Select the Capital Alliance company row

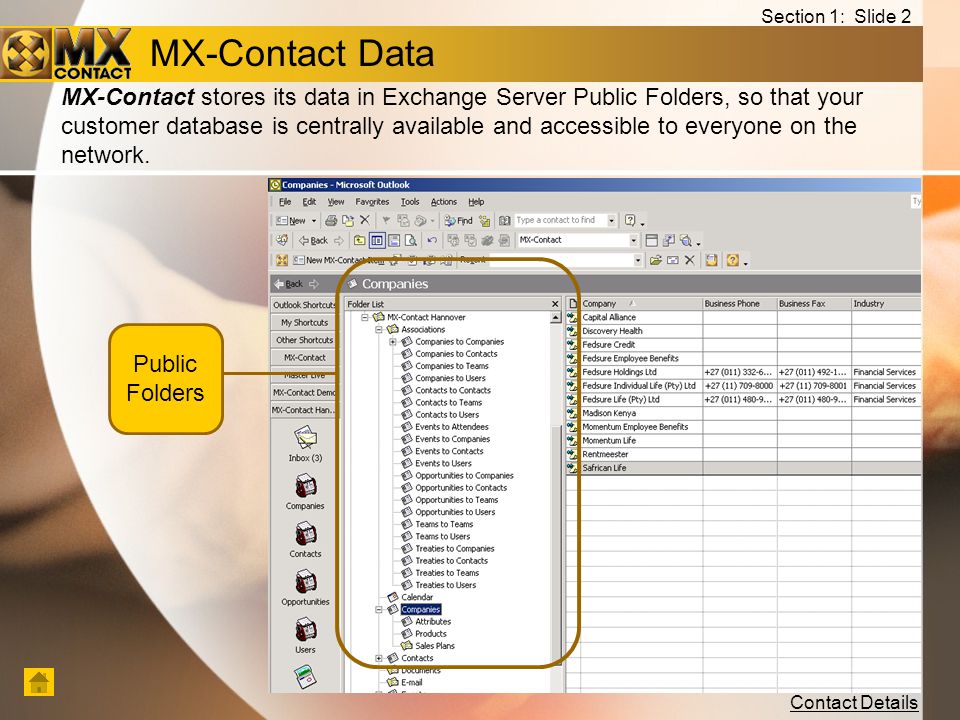point(744,317)
